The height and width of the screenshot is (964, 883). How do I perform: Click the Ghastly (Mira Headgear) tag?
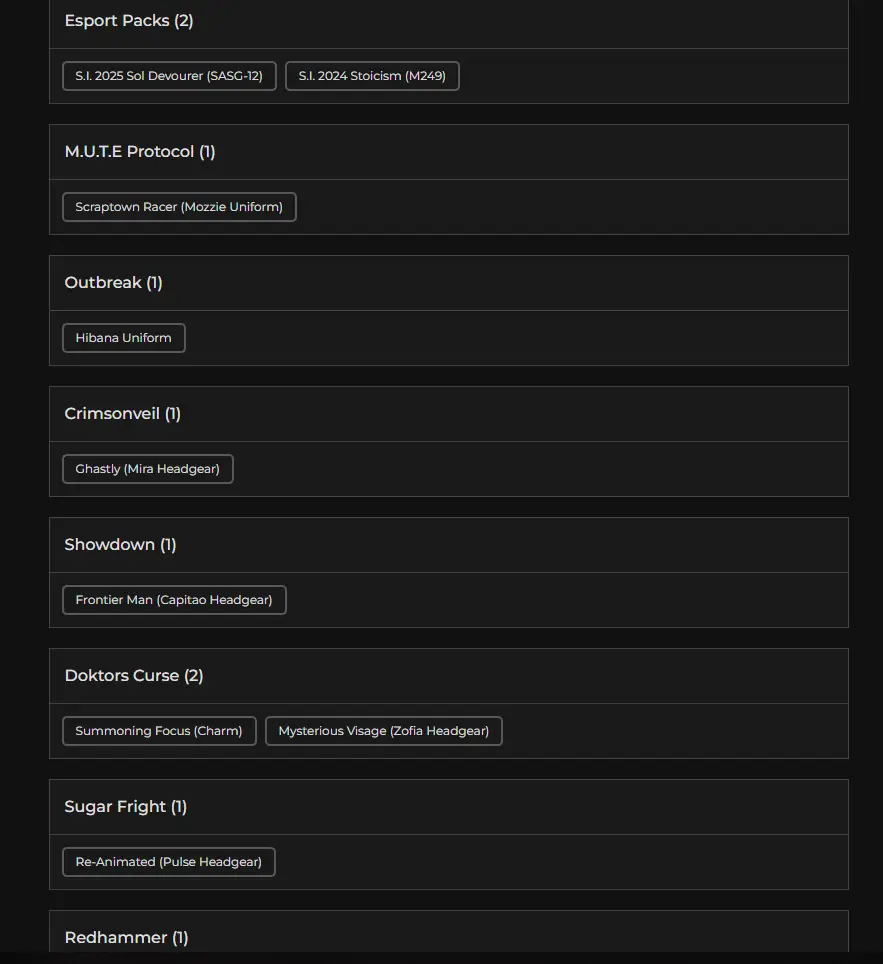coord(147,469)
